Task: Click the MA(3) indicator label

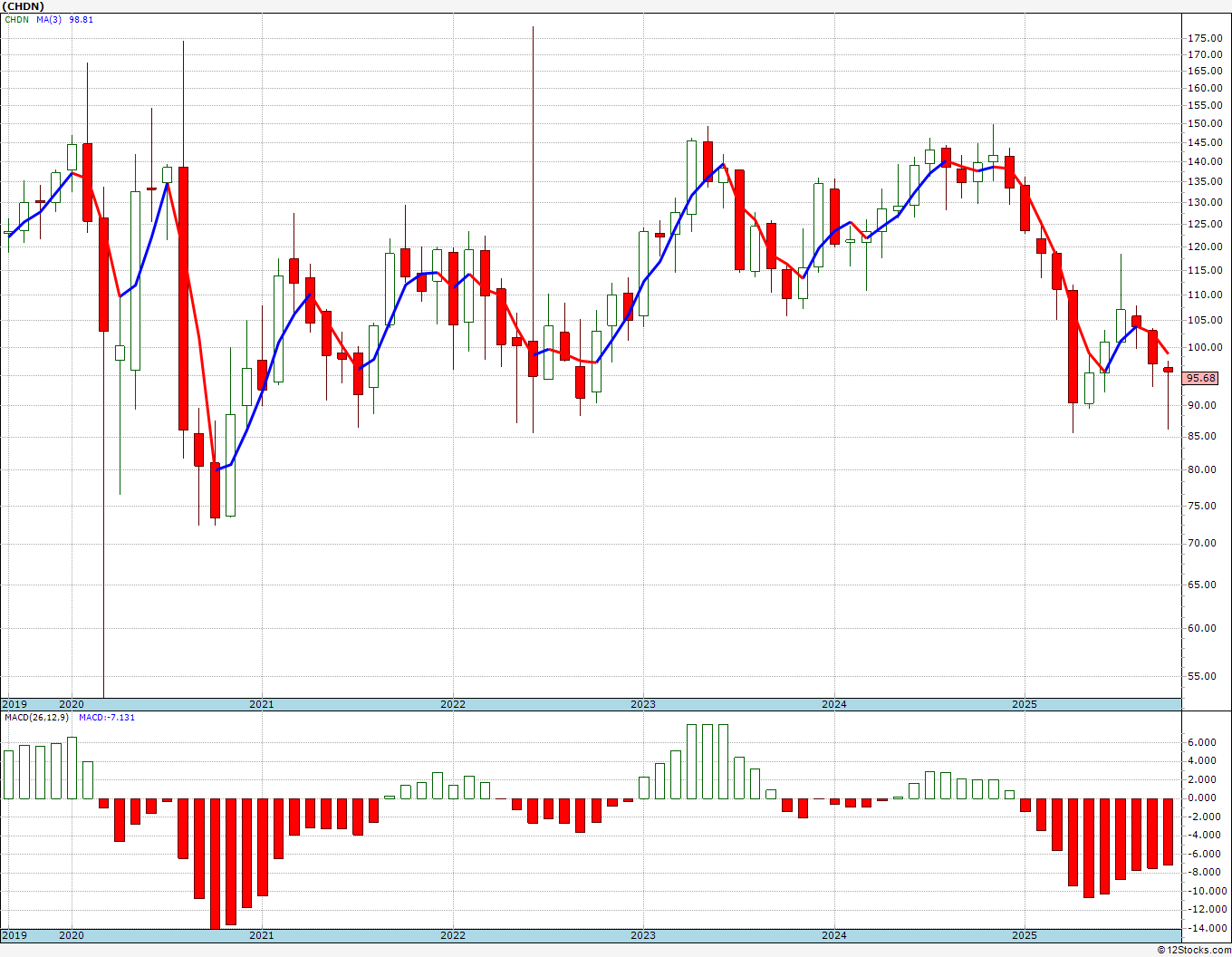Action: (x=49, y=19)
